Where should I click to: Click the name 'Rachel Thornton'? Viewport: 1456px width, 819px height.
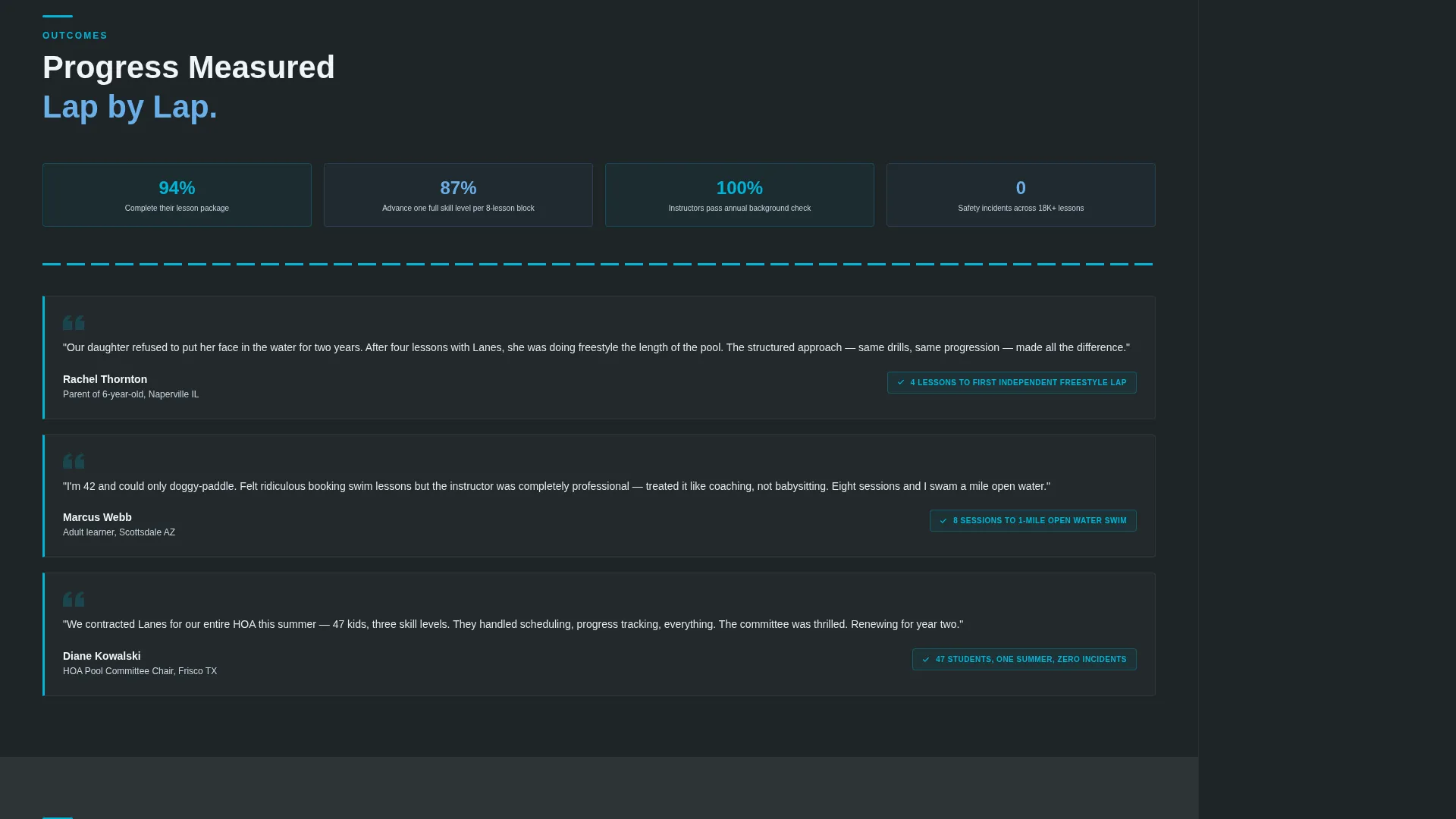[105, 379]
